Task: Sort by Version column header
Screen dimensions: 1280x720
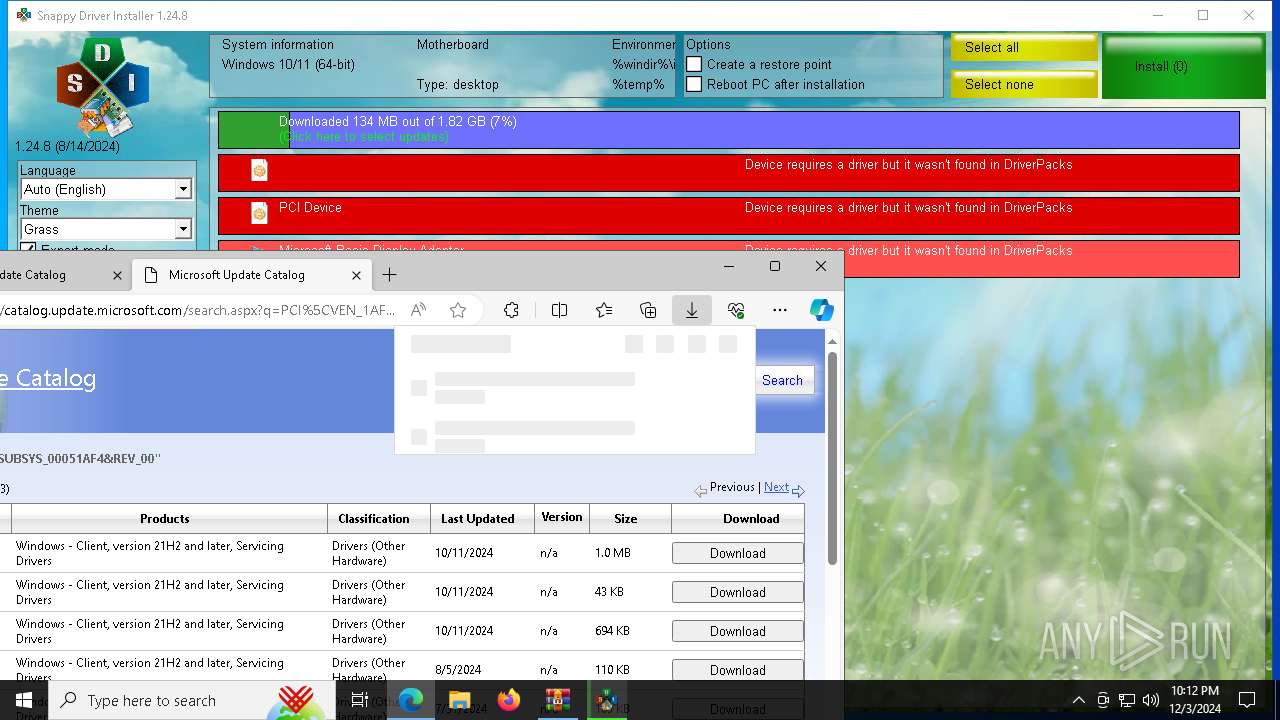Action: point(561,518)
